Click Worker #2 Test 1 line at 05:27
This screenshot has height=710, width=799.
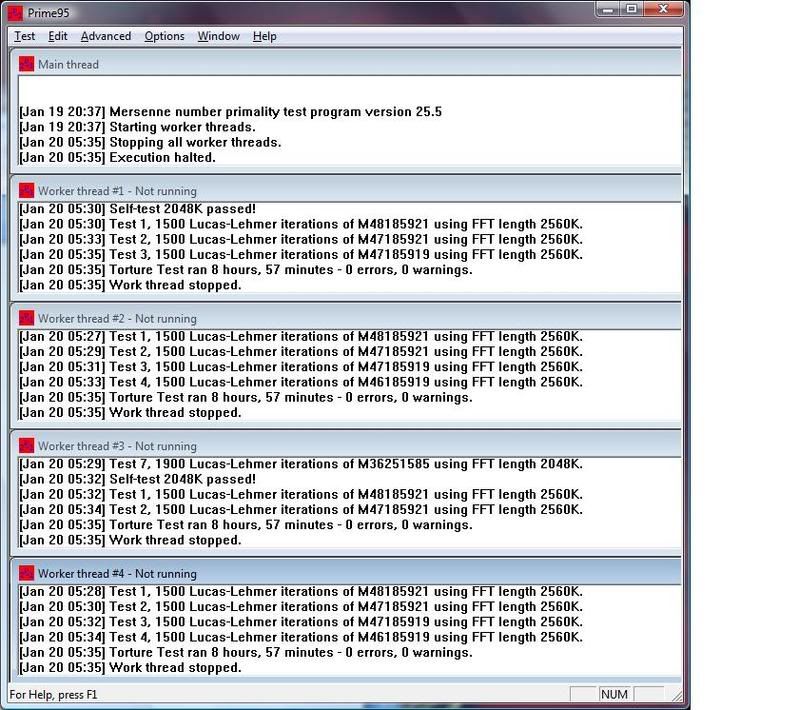click(x=301, y=336)
